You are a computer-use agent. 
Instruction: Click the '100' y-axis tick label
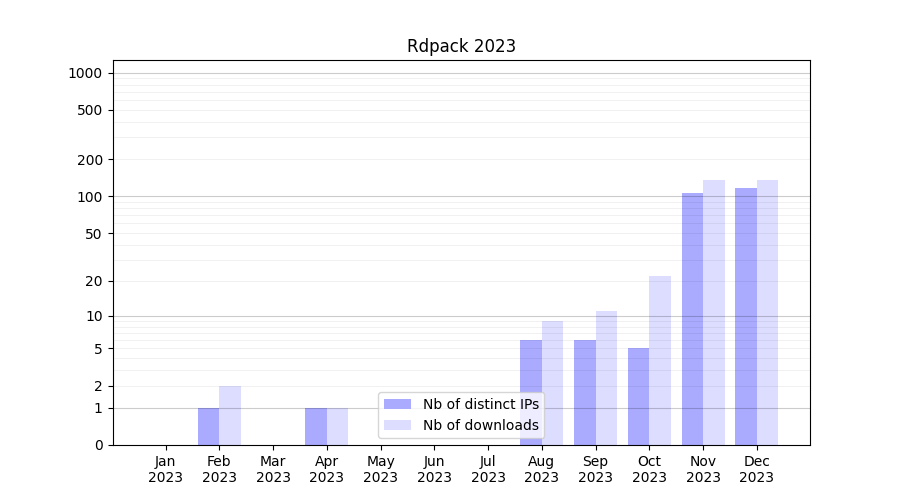92,197
